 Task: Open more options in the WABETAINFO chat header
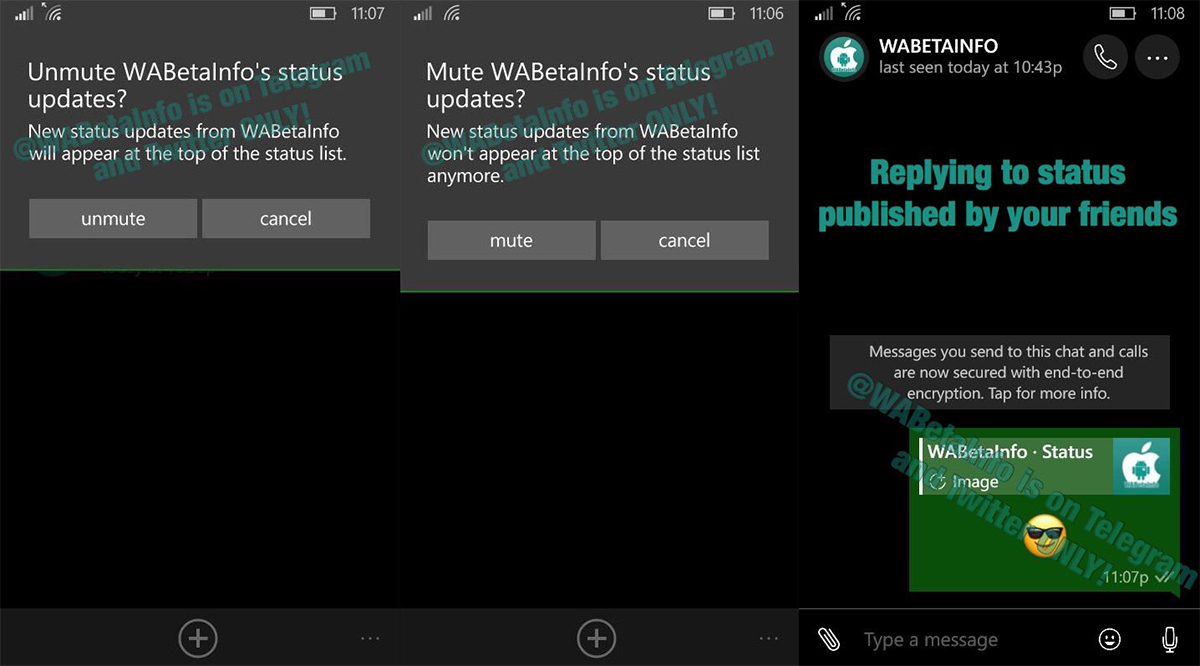(1157, 57)
